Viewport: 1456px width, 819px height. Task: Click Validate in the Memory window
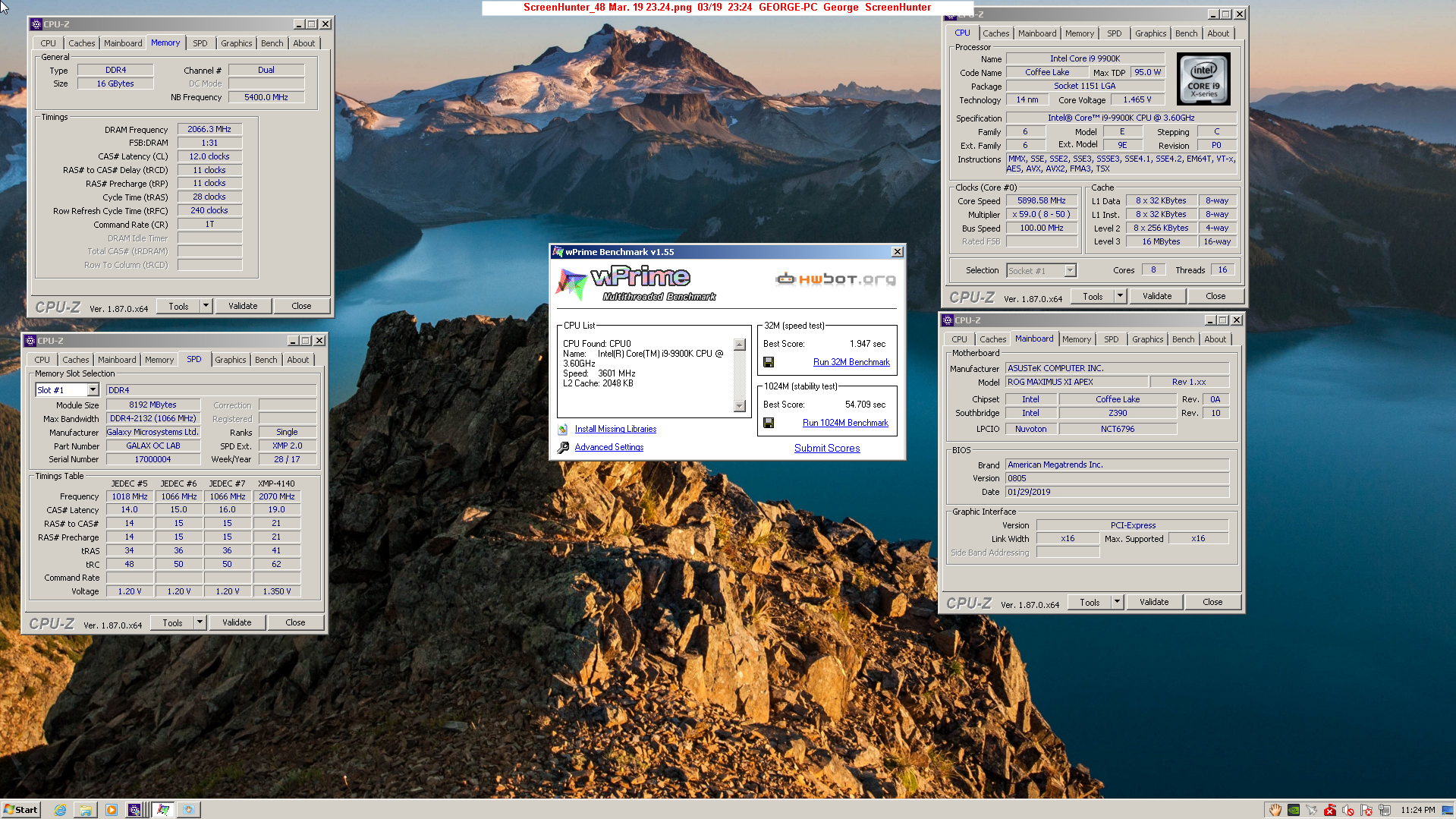click(x=243, y=306)
